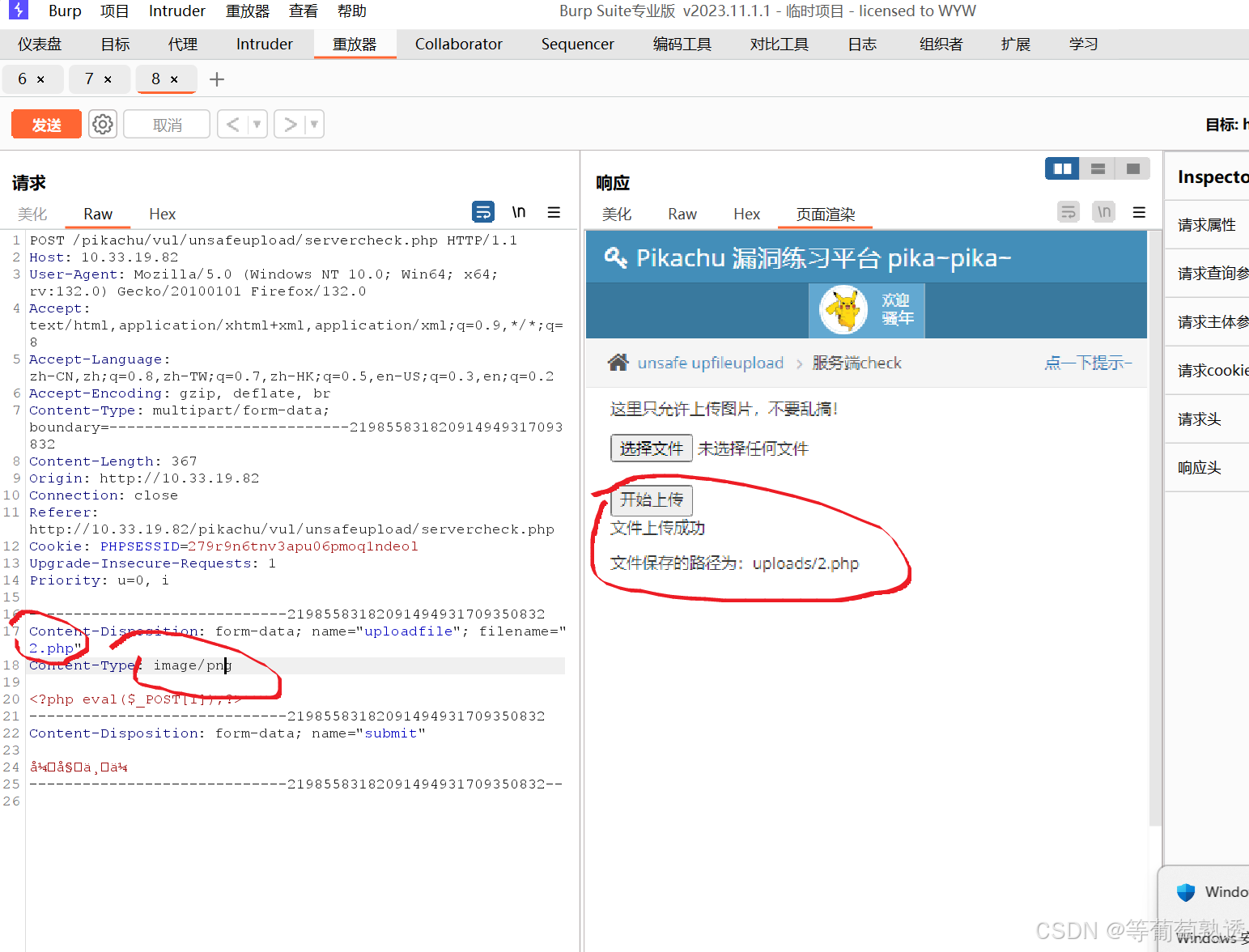Click the Burp logo icon in the menu bar
This screenshot has width=1249, height=952.
pos(18,10)
